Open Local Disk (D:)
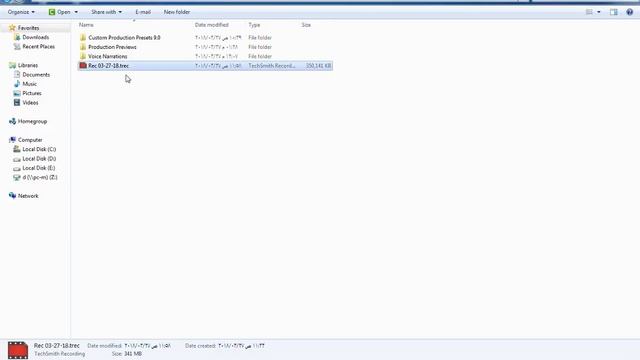The height and width of the screenshot is (360, 640). [39, 159]
